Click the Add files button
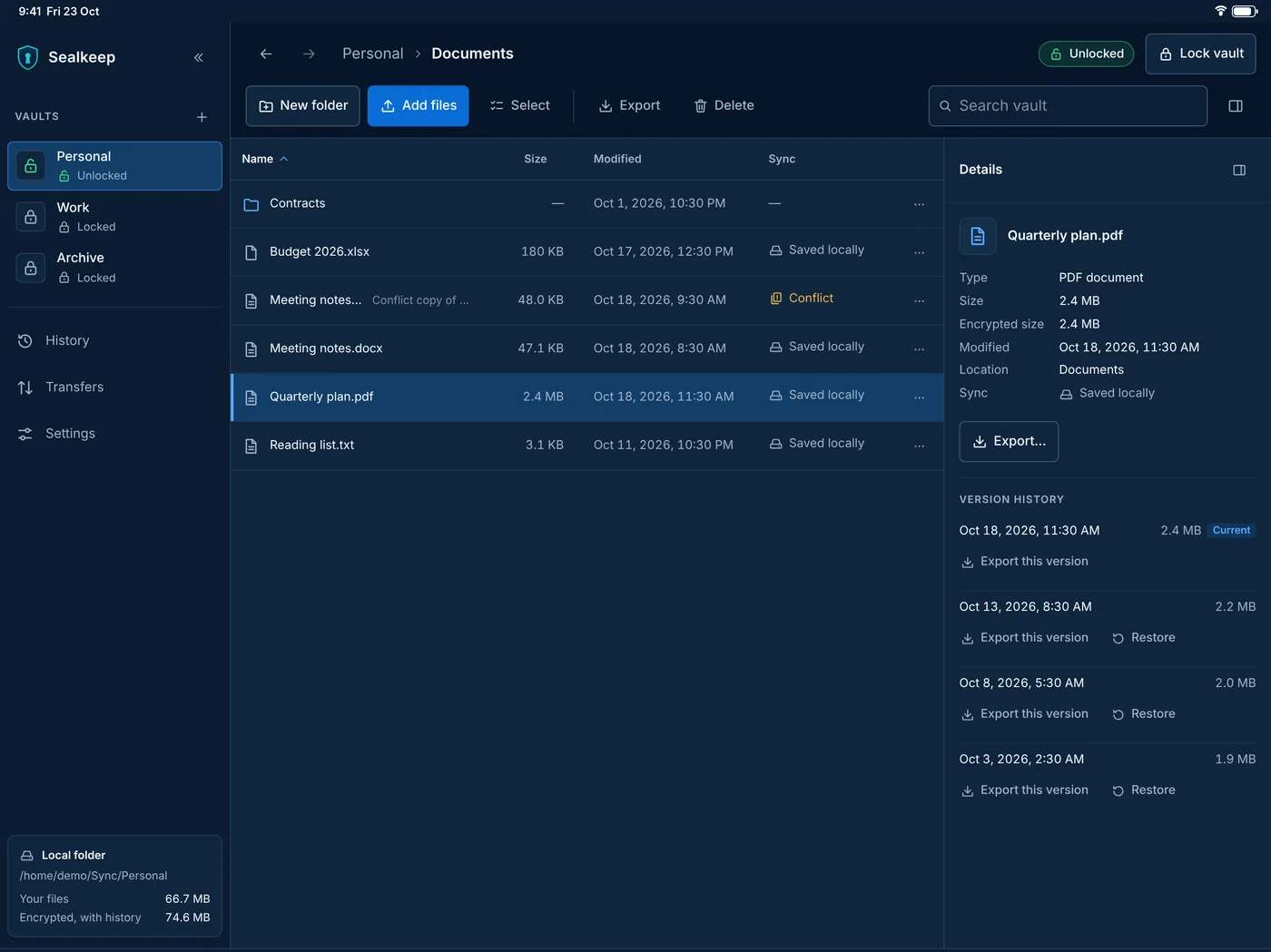Viewport: 1271px width, 952px height. click(419, 106)
